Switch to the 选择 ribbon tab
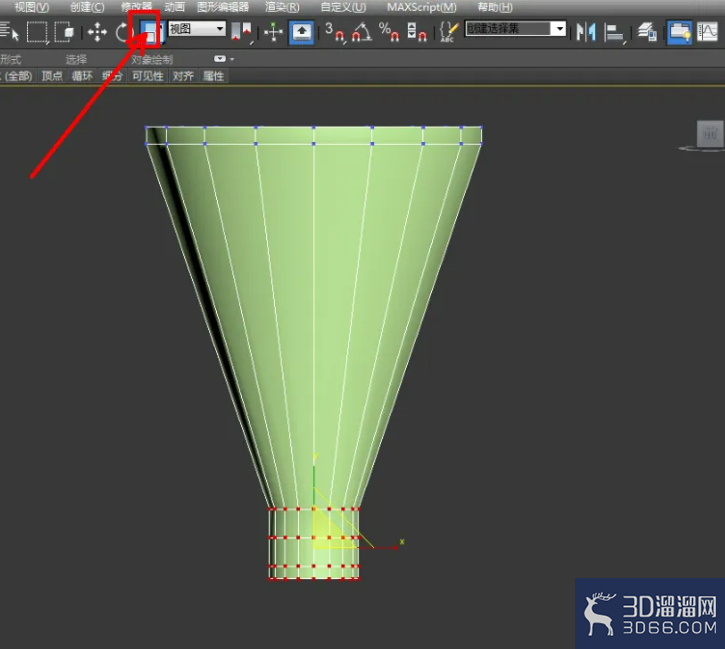This screenshot has height=649, width=725. (76, 60)
